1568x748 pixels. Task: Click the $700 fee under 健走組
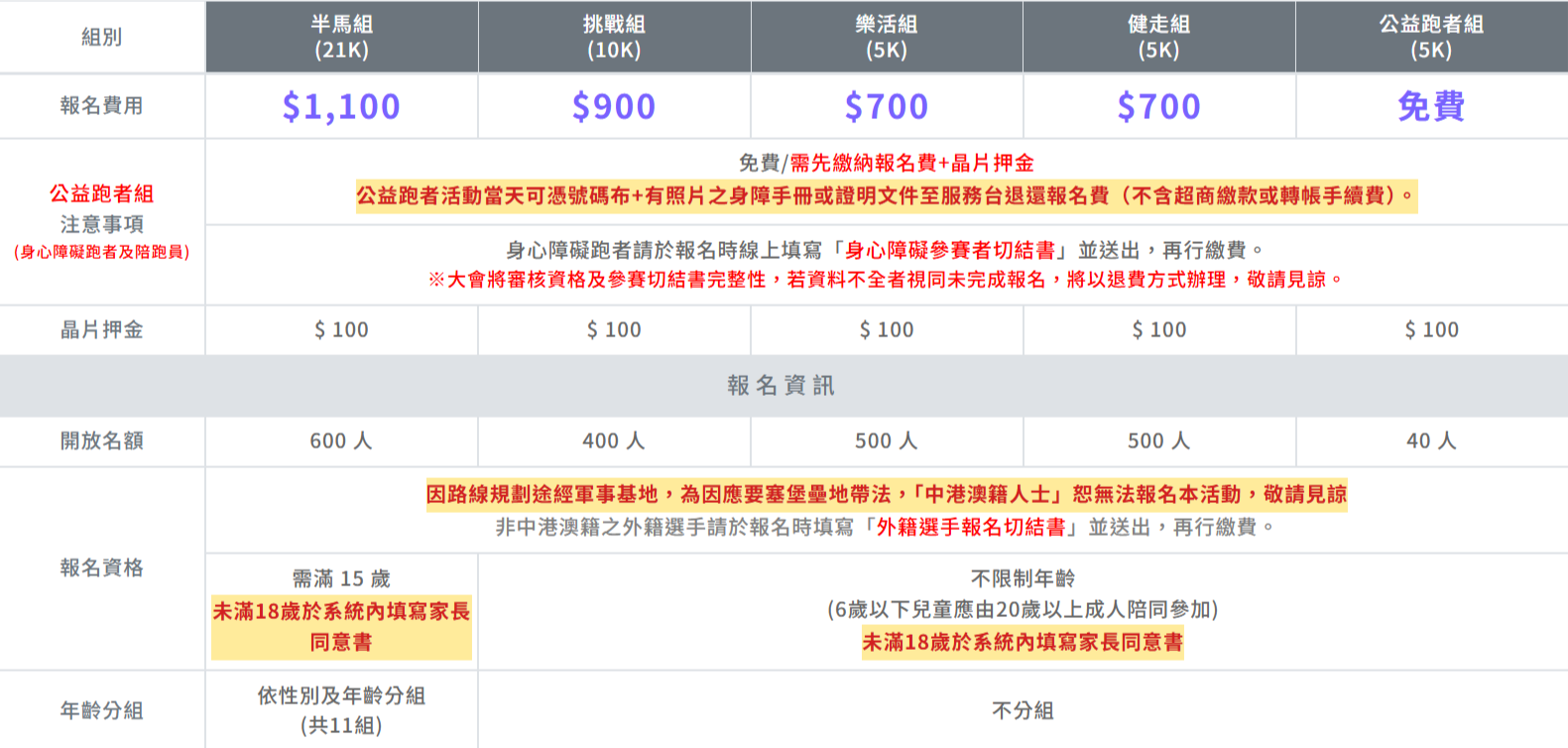(1158, 106)
